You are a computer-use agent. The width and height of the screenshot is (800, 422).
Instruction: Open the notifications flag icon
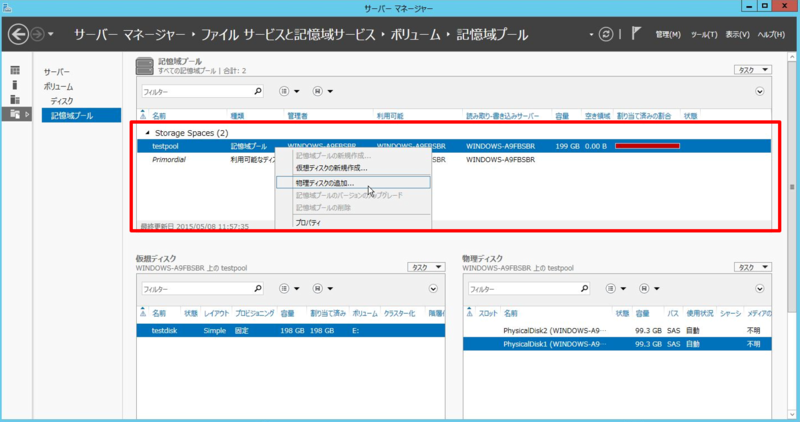pyautogui.click(x=636, y=35)
